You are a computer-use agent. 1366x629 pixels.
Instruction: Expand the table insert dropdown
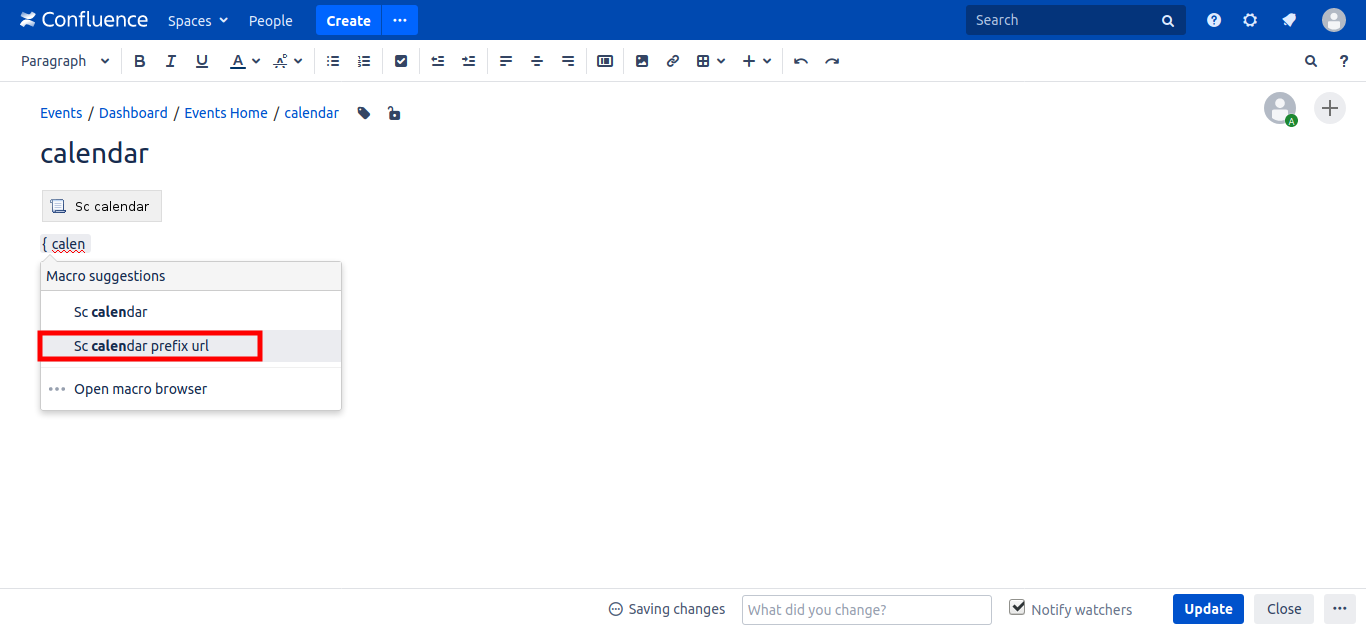tap(711, 61)
